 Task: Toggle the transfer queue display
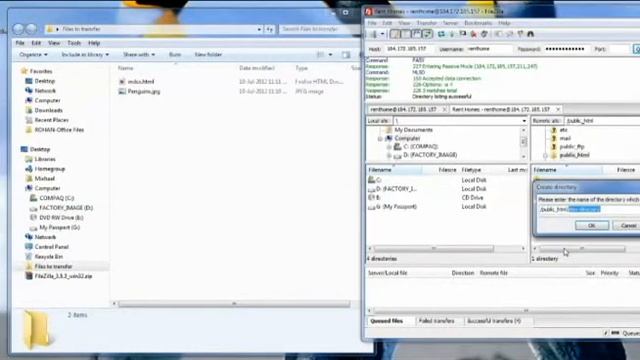pos(427,34)
